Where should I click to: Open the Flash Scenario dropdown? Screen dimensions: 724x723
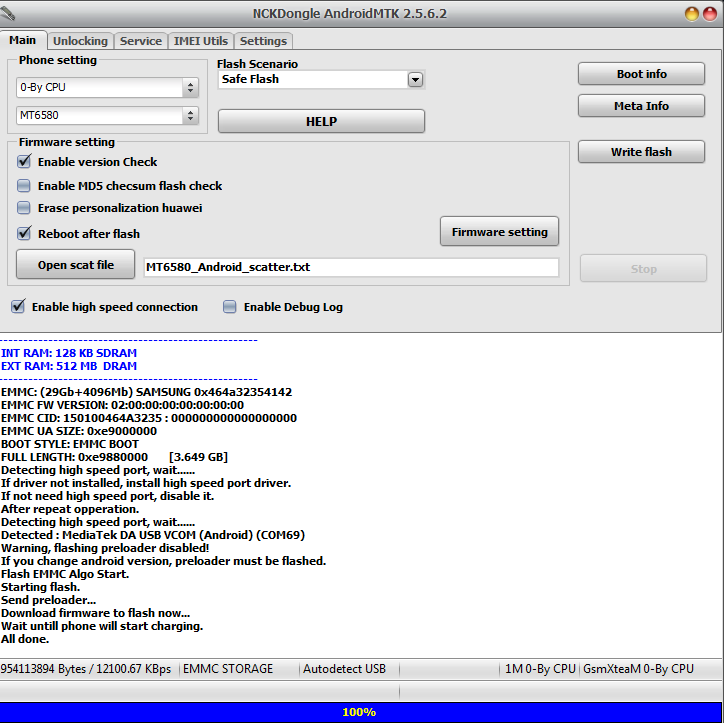tap(416, 80)
